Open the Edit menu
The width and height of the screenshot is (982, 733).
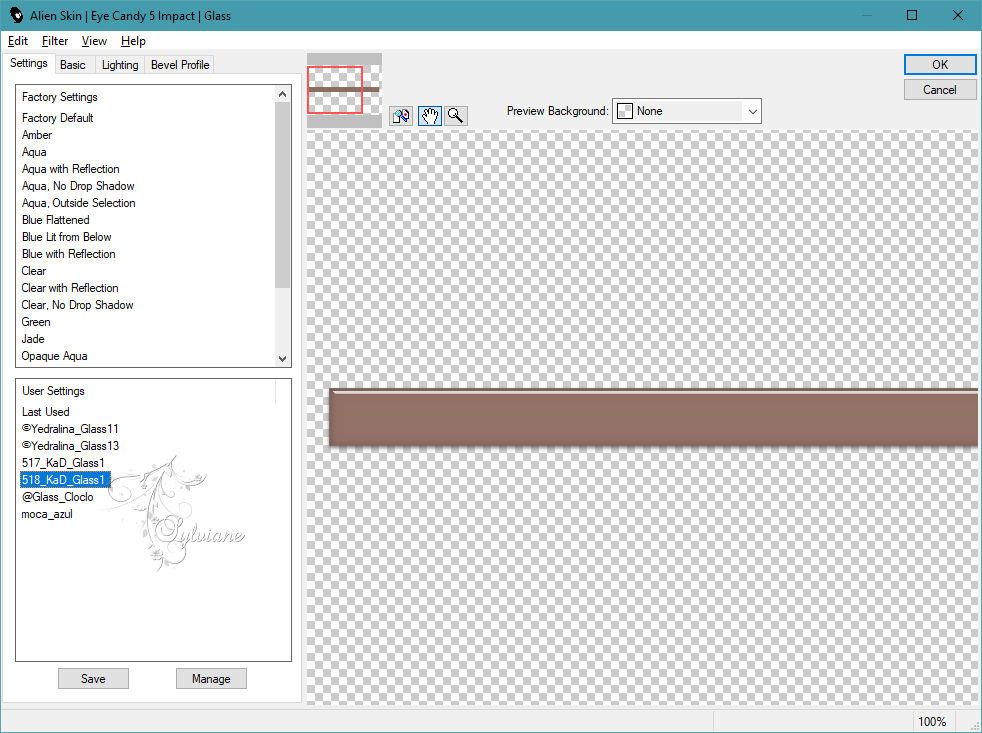tap(18, 41)
